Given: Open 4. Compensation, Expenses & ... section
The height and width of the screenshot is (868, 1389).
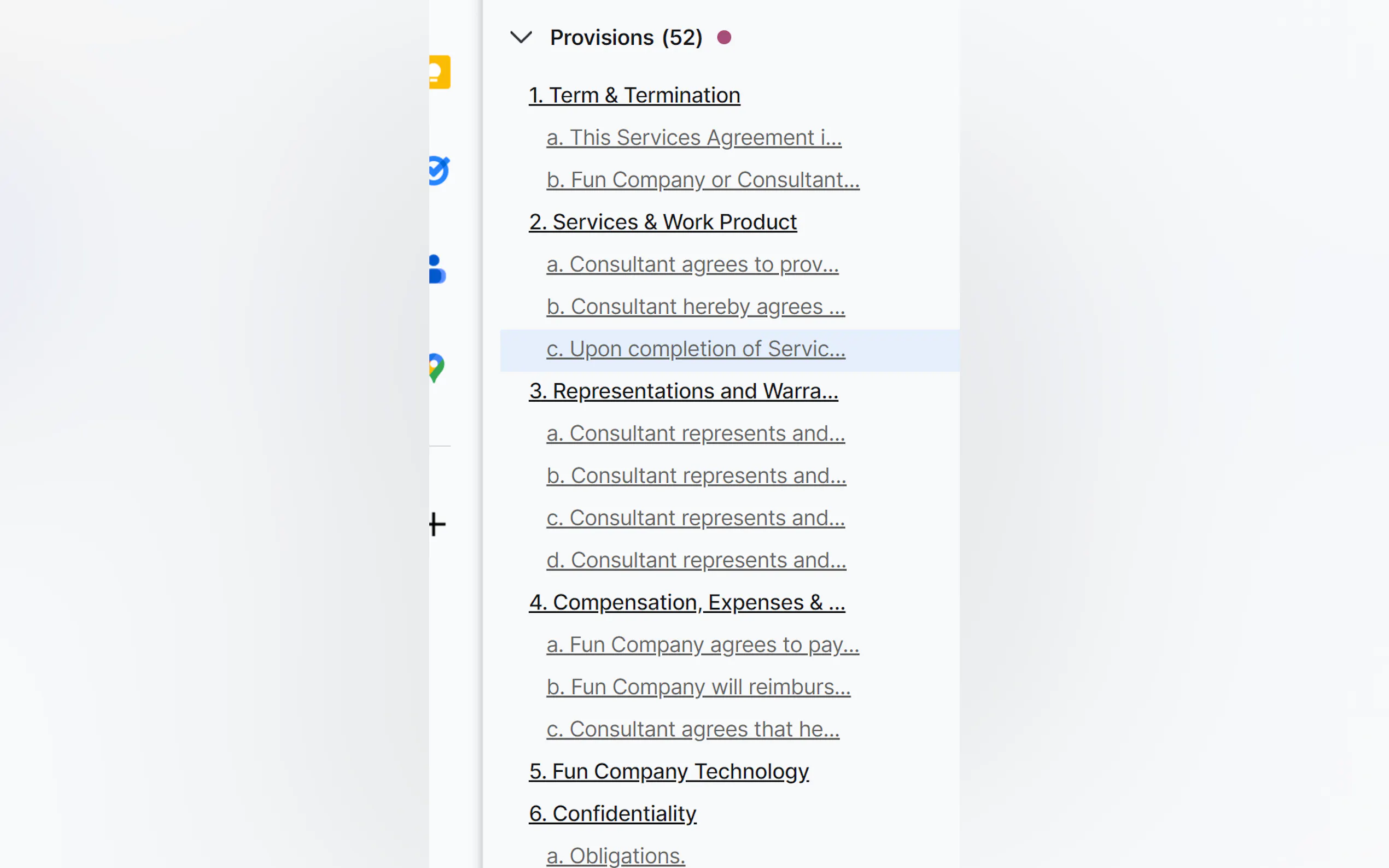Looking at the screenshot, I should (x=687, y=602).
